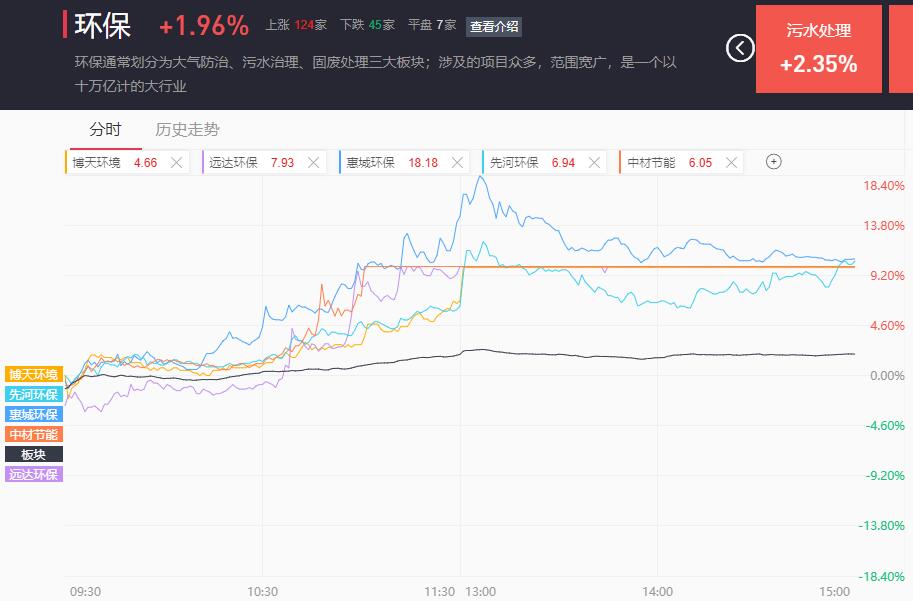Toggle the purple 远达环保 legend tag

[34, 474]
